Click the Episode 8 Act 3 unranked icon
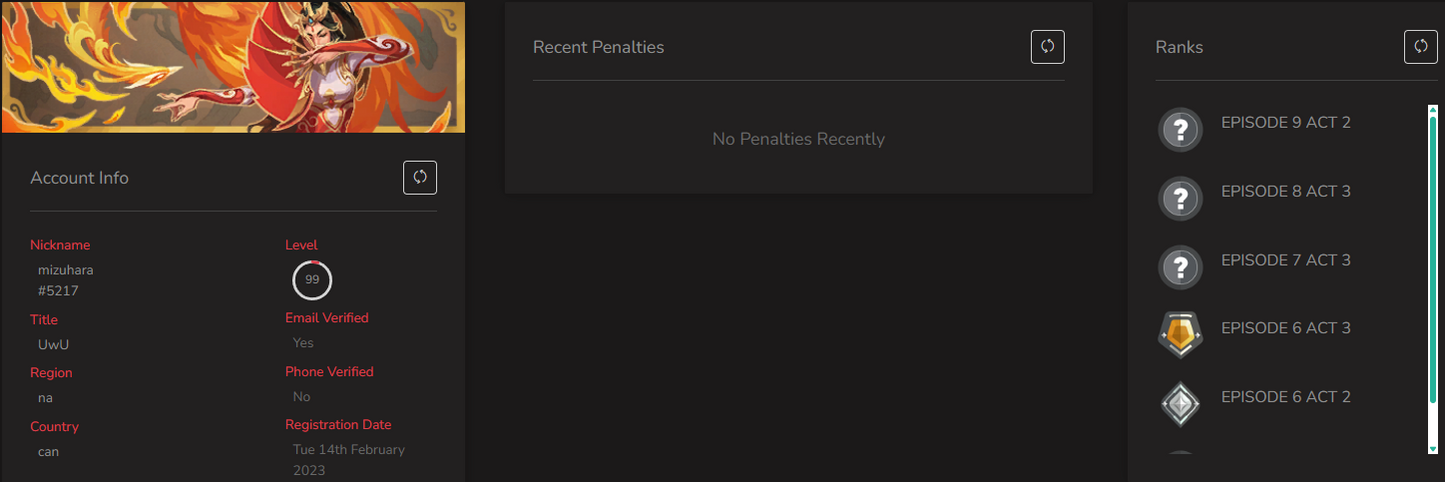The height and width of the screenshot is (482, 1445). coord(1180,198)
